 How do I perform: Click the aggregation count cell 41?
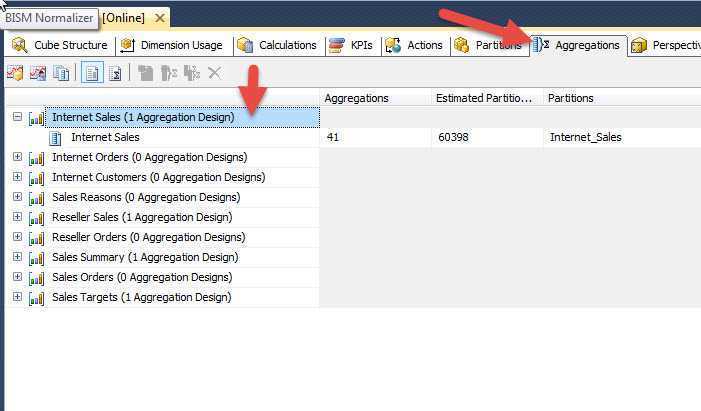click(375, 137)
